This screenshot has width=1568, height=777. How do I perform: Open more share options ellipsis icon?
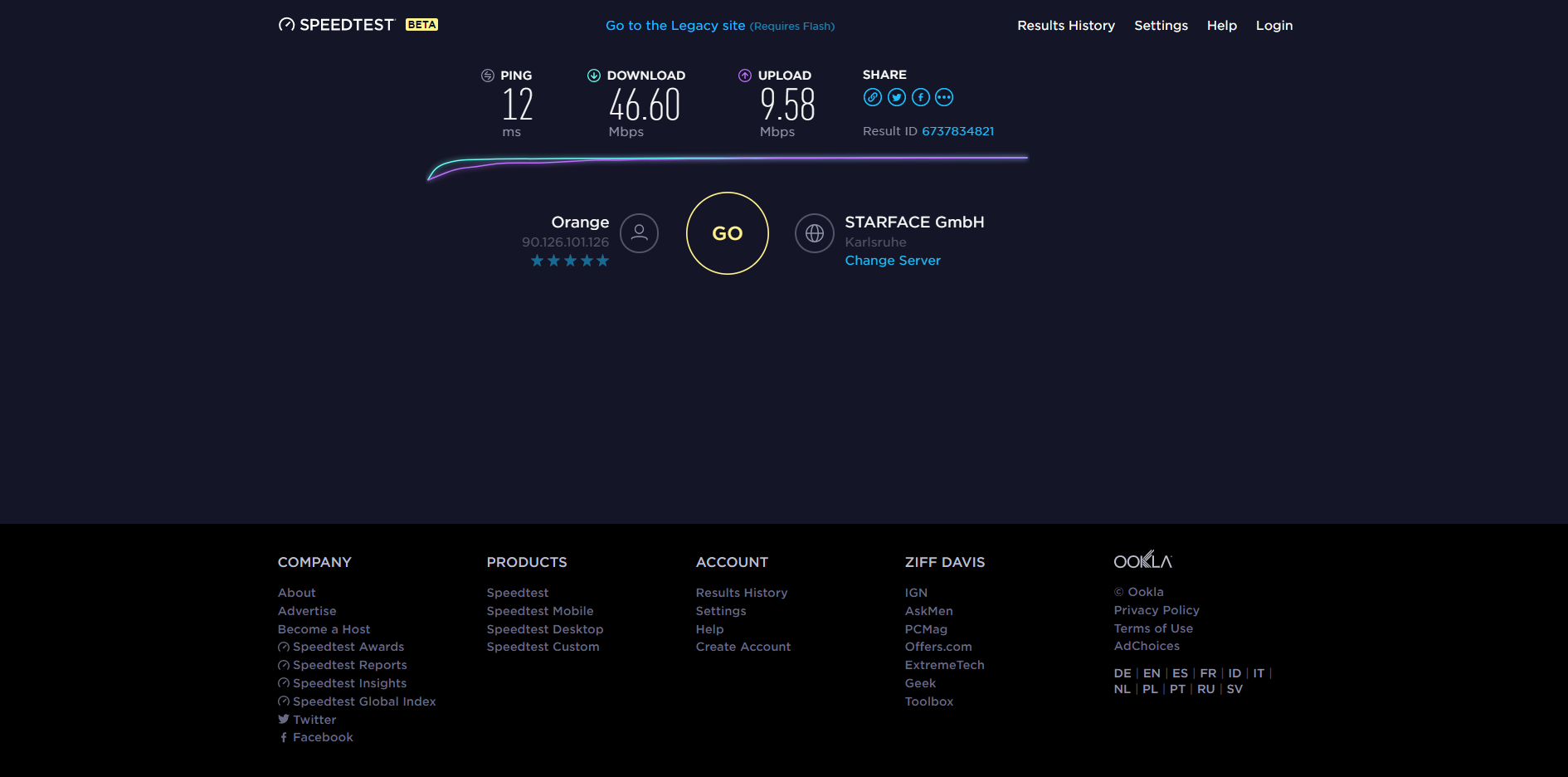(x=944, y=97)
